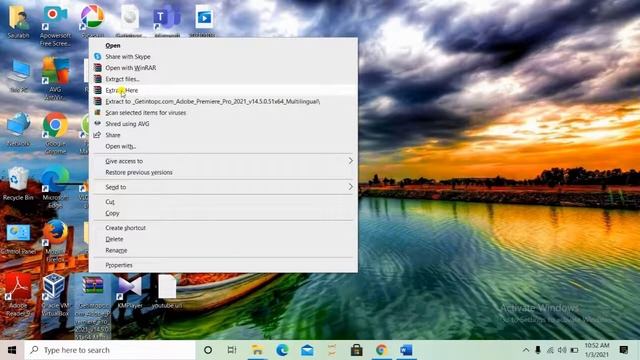Select the Google Chrome desktop icon
Viewport: 640px width, 360px height.
pos(56,133)
